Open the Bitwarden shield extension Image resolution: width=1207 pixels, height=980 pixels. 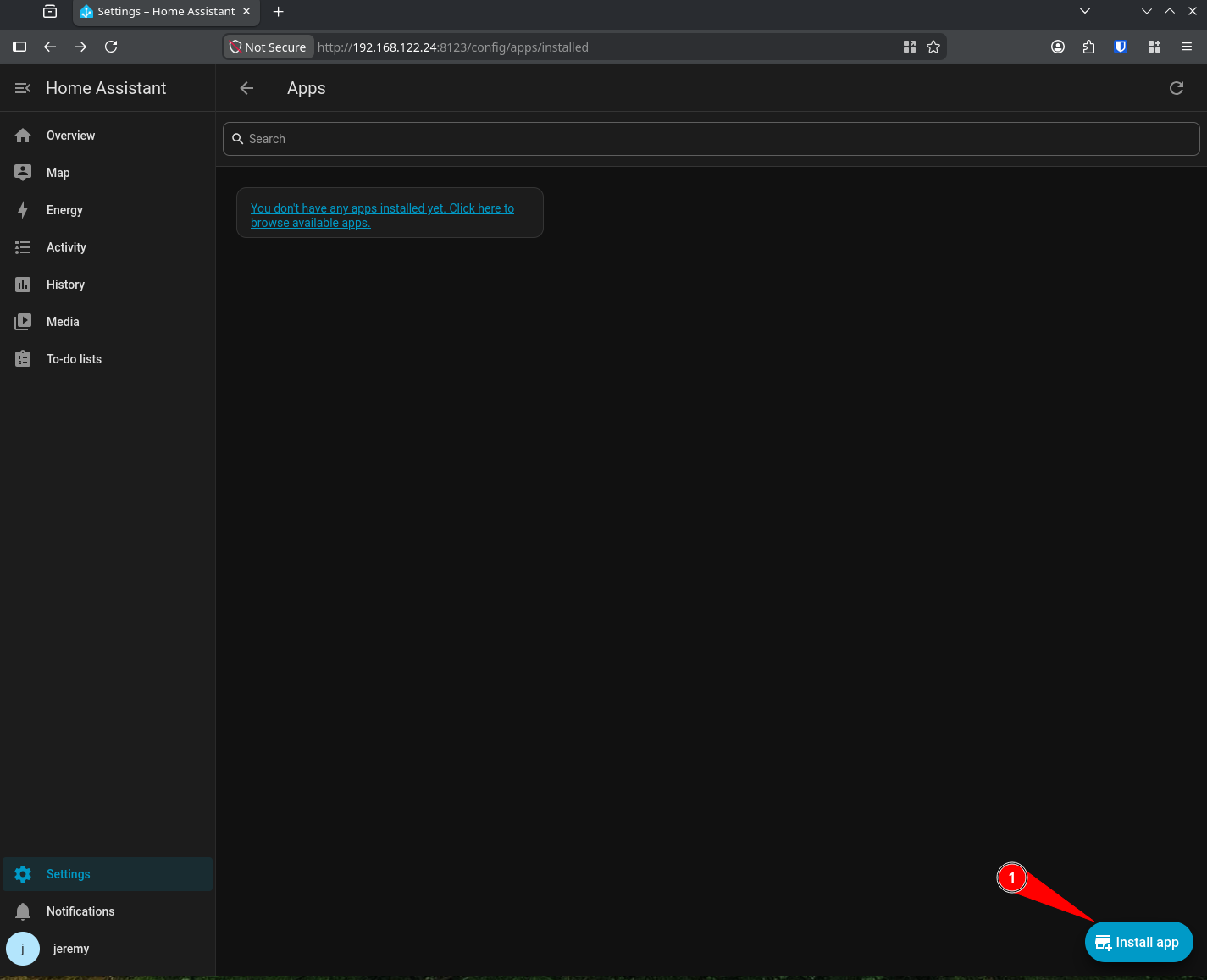tap(1121, 47)
